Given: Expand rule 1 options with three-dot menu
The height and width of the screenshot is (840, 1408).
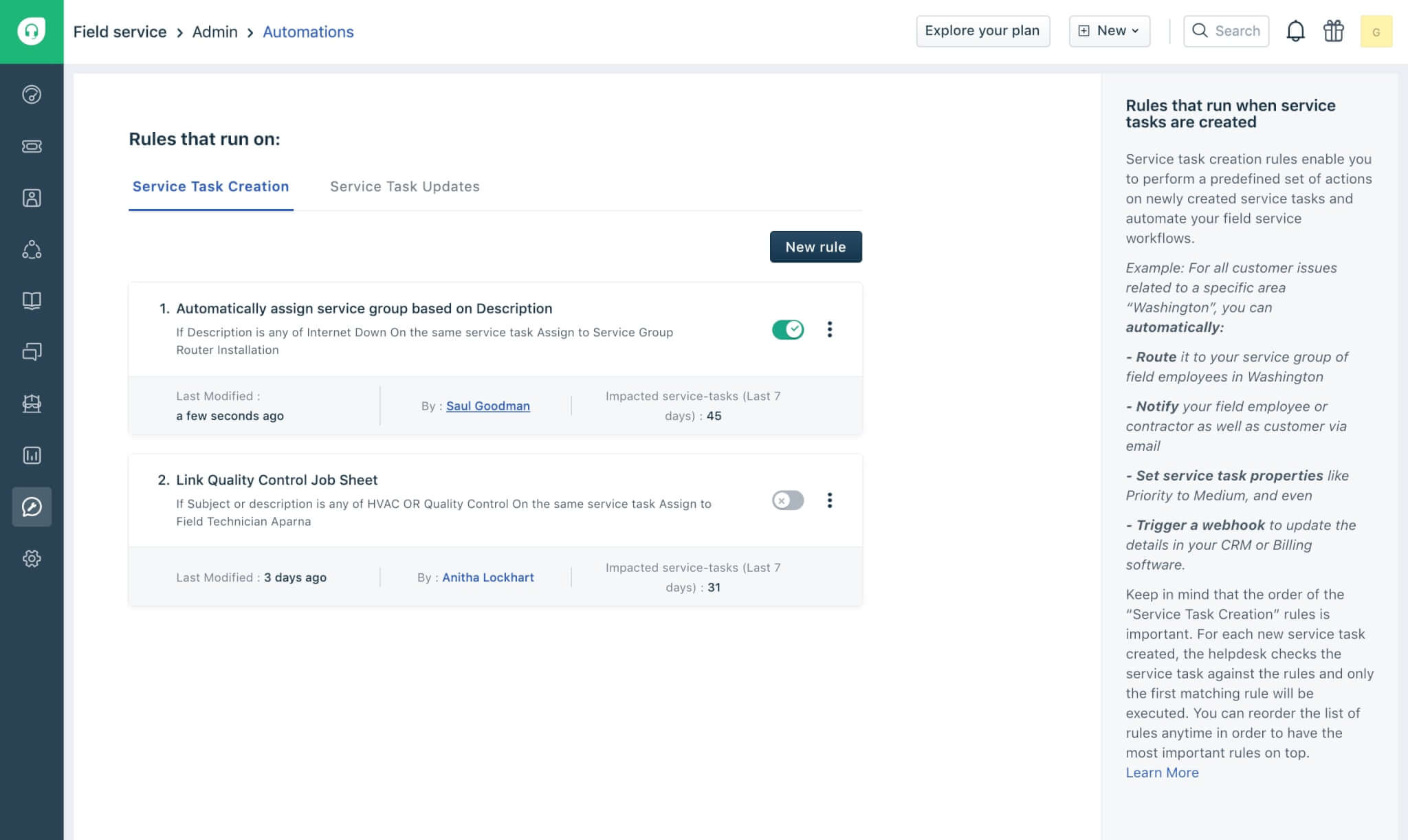Looking at the screenshot, I should 828,329.
